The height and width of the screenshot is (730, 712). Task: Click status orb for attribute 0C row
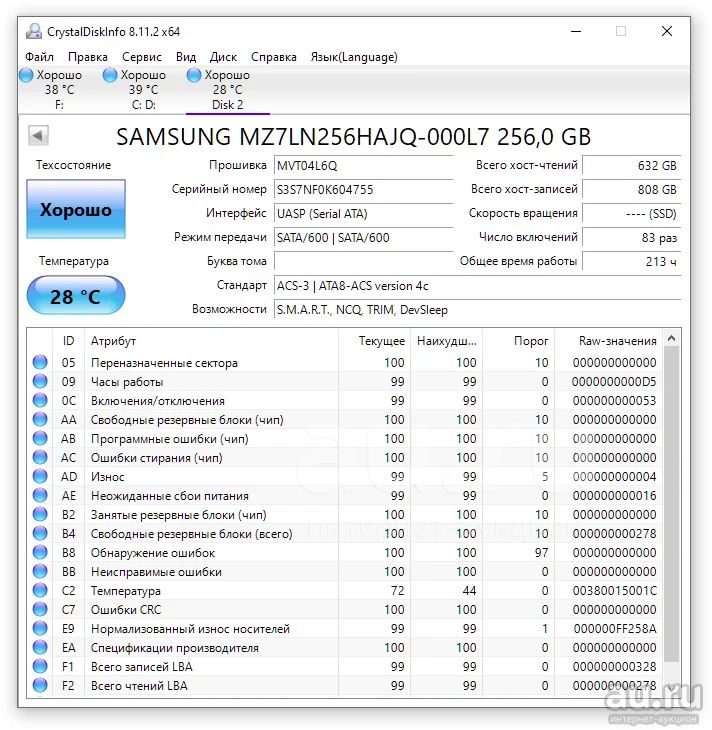coord(40,400)
